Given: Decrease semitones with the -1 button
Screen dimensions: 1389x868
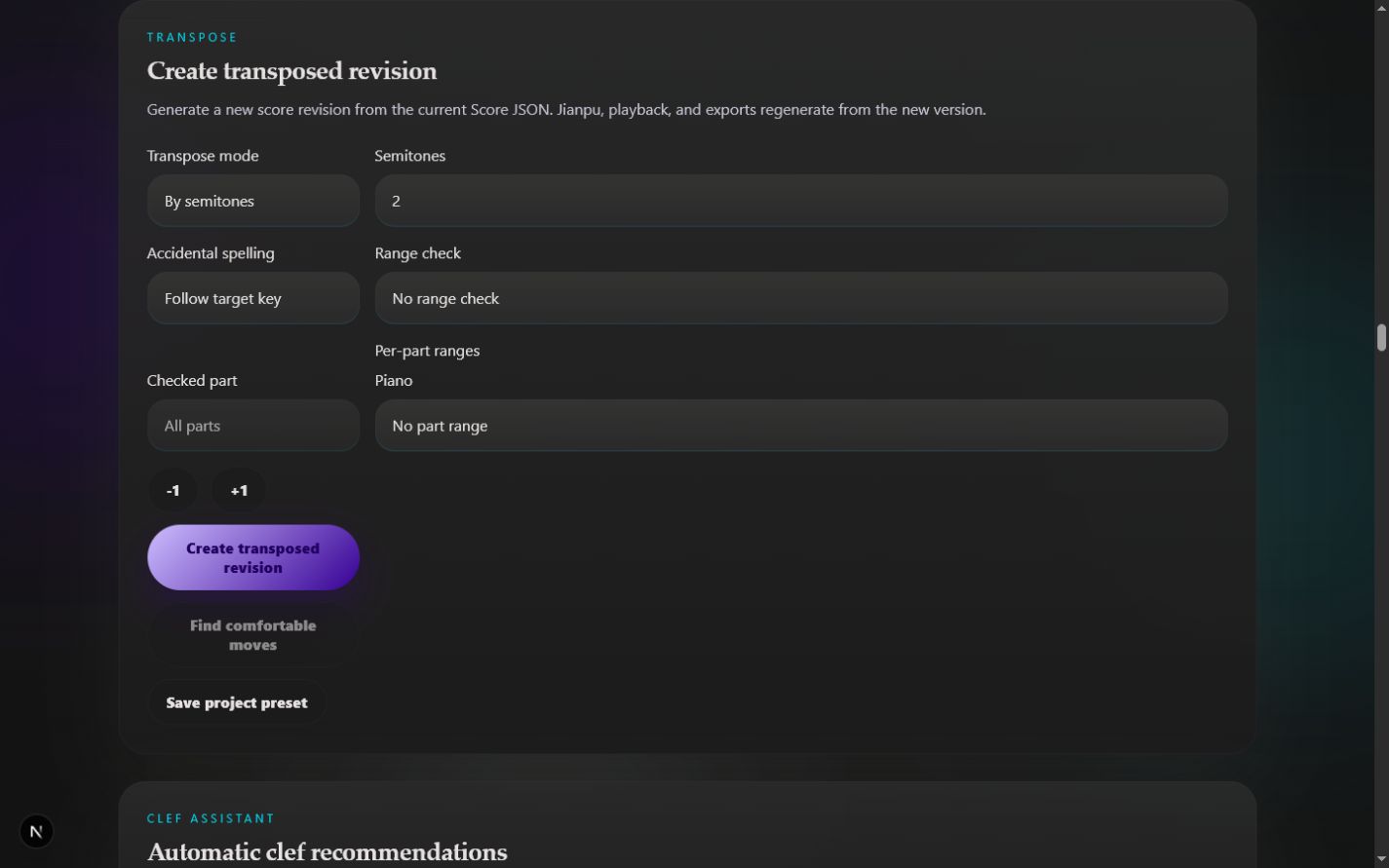Looking at the screenshot, I should 173,490.
